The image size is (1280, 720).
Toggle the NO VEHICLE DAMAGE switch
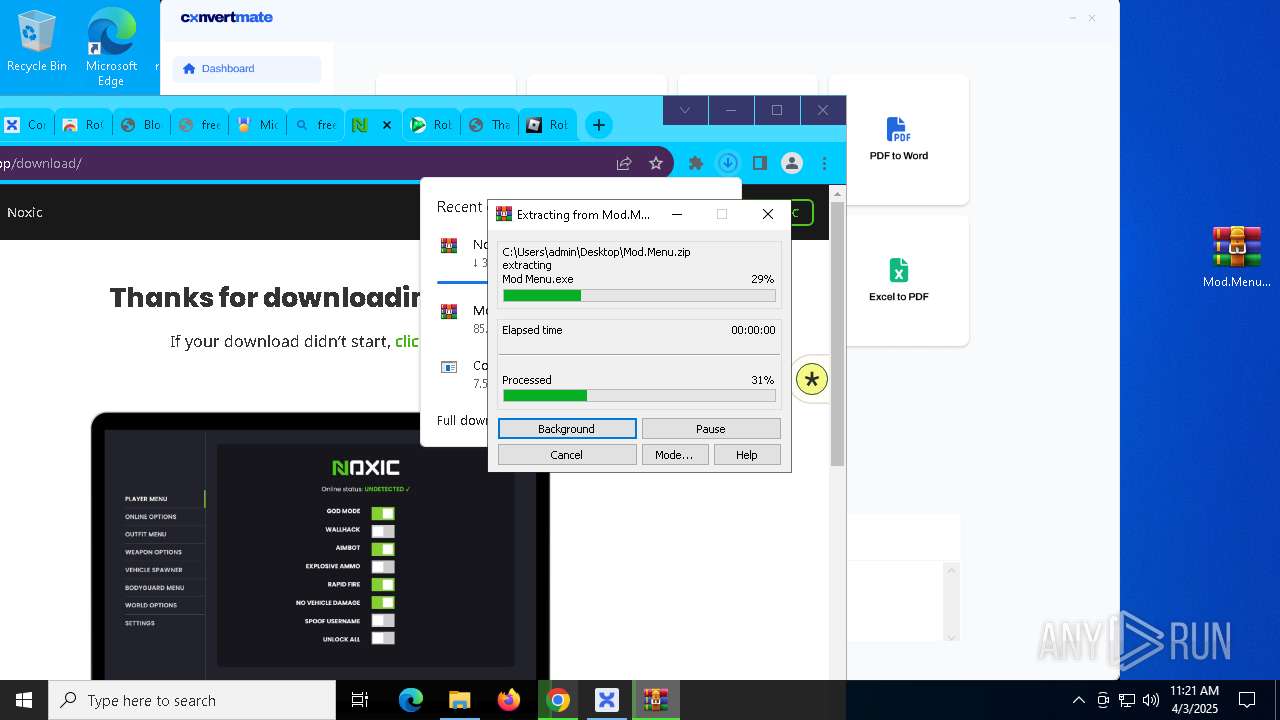[383, 603]
